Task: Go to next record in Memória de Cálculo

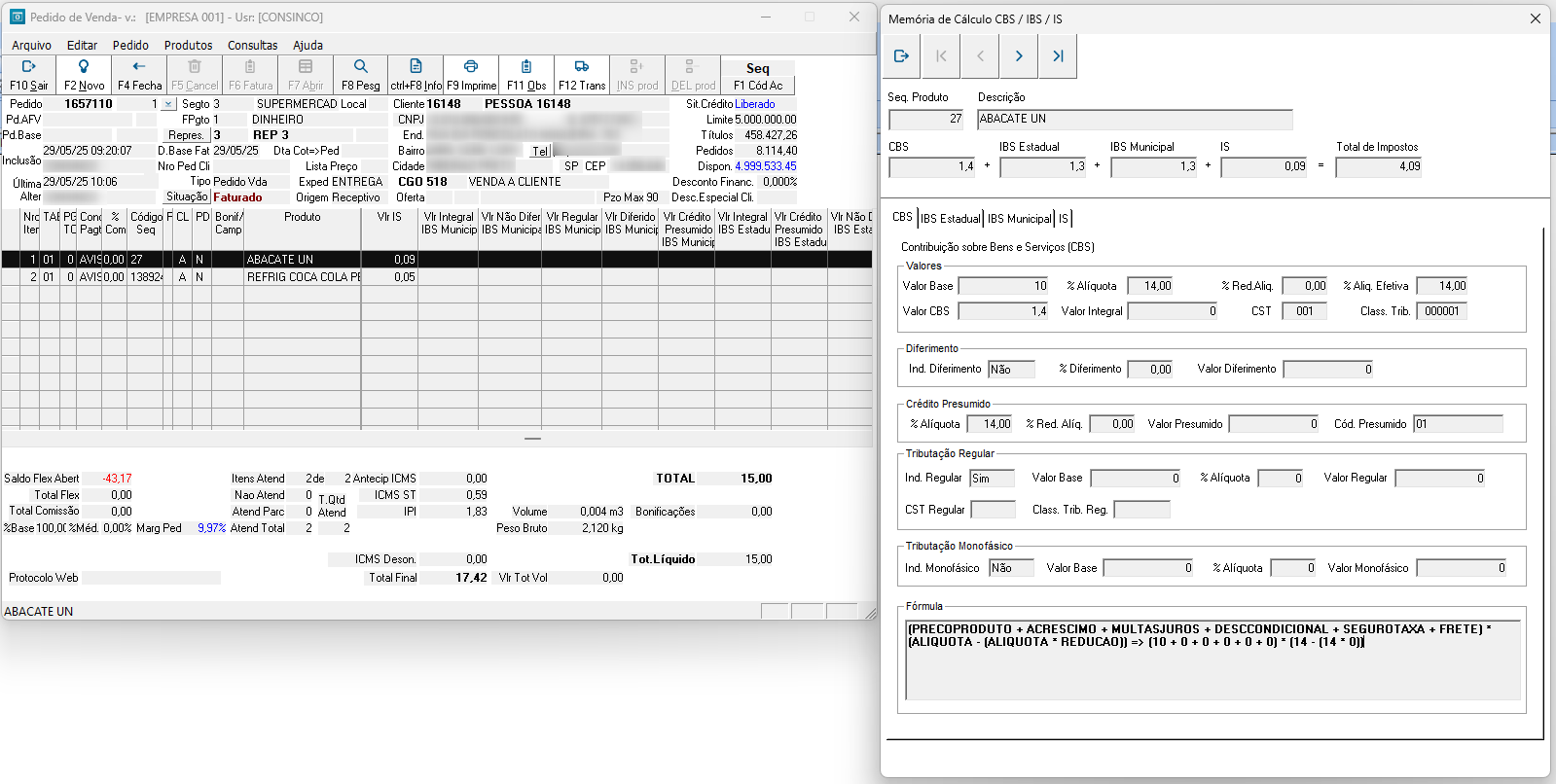Action: pyautogui.click(x=1019, y=56)
